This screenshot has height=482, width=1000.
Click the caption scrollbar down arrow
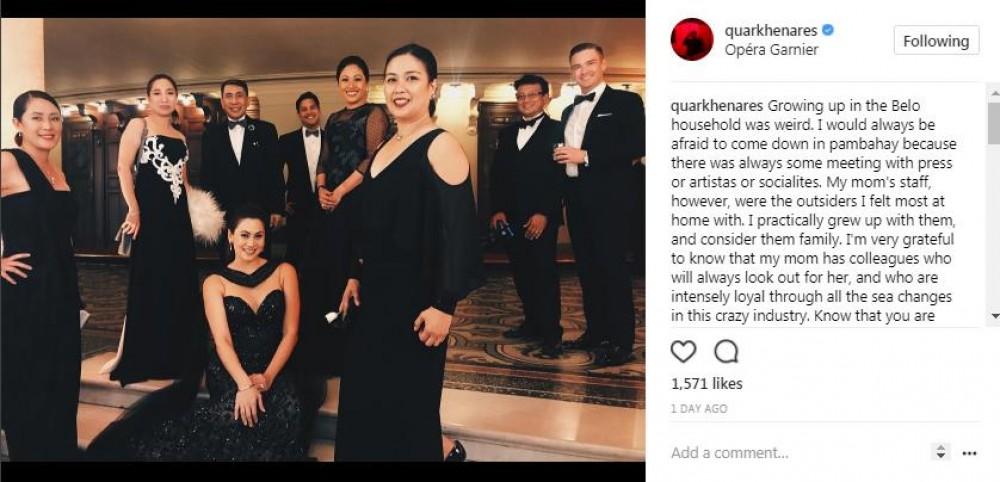pos(994,315)
